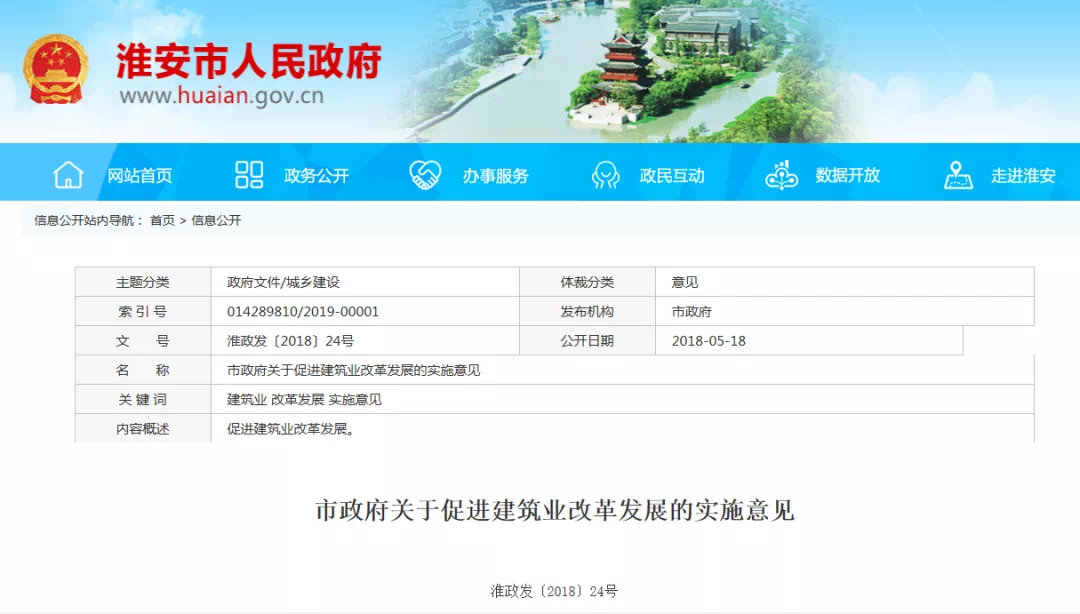Click the national emblem logo
1080x614 pixels.
coord(56,69)
